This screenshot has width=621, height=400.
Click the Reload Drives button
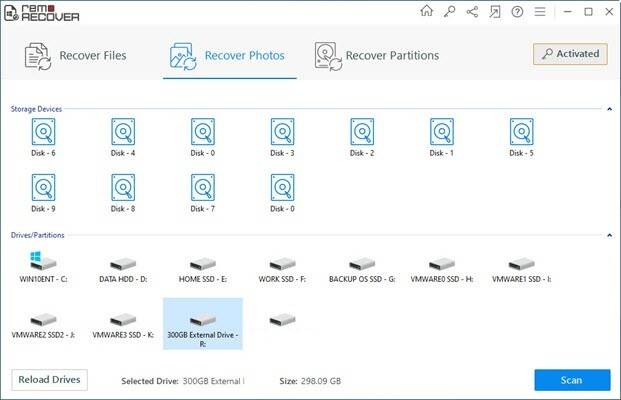click(x=50, y=379)
